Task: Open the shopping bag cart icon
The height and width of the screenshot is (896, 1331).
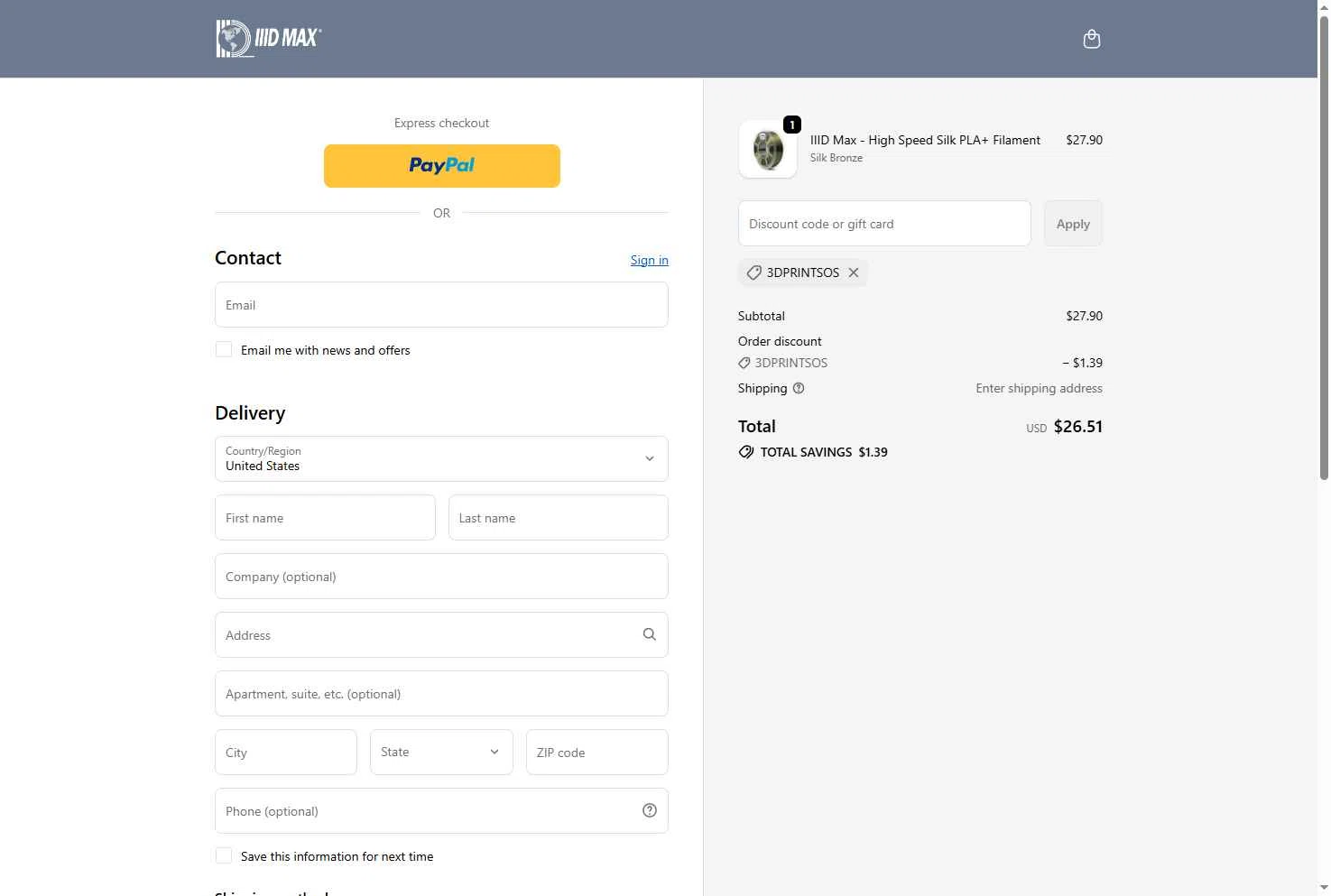Action: pos(1091,39)
